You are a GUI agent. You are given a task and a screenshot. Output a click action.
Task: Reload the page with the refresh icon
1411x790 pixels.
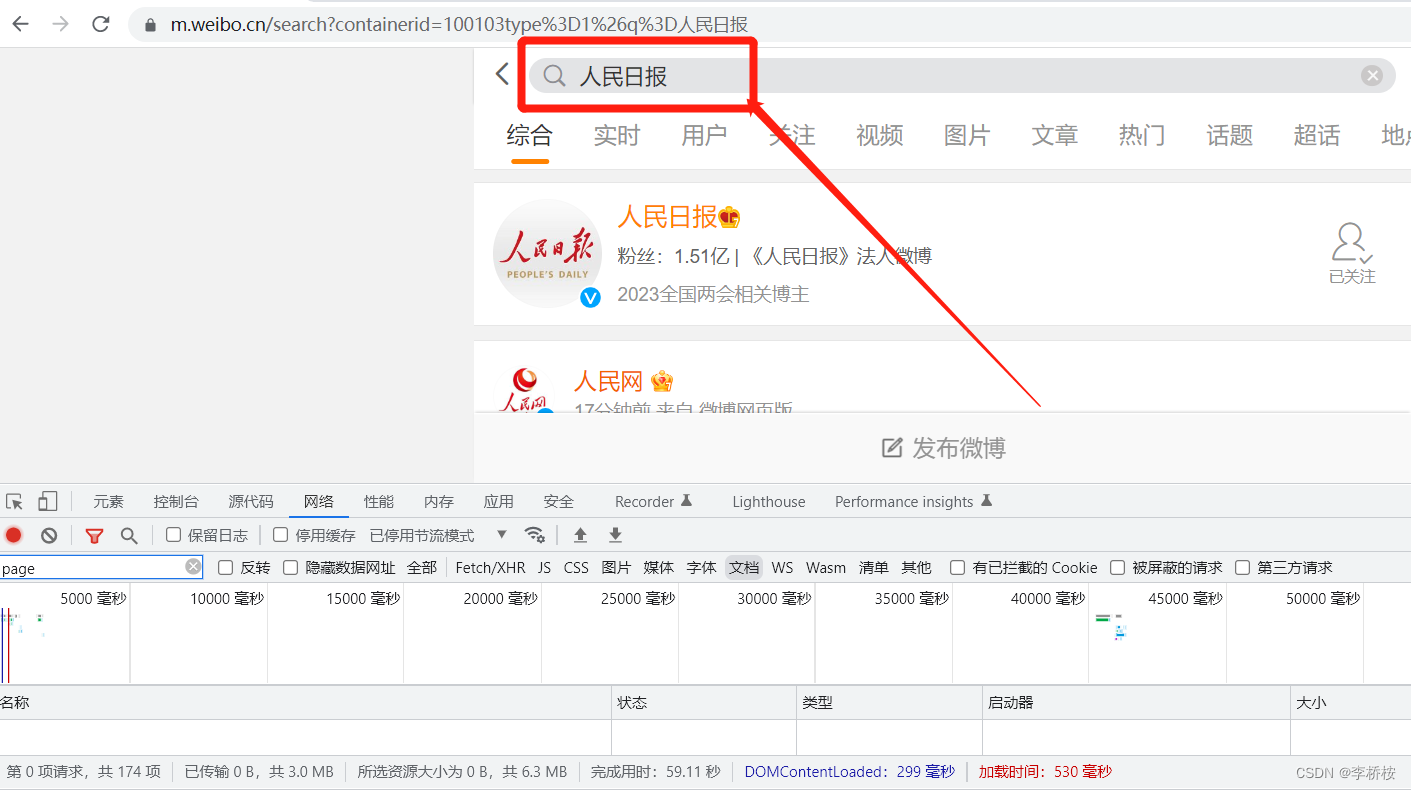click(100, 24)
